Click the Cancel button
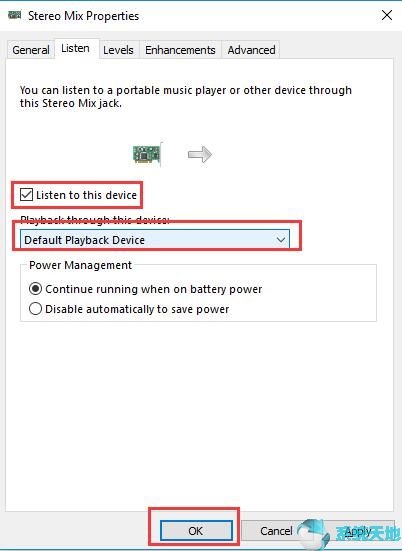Screen dimensions: 402x551 (x=276, y=530)
